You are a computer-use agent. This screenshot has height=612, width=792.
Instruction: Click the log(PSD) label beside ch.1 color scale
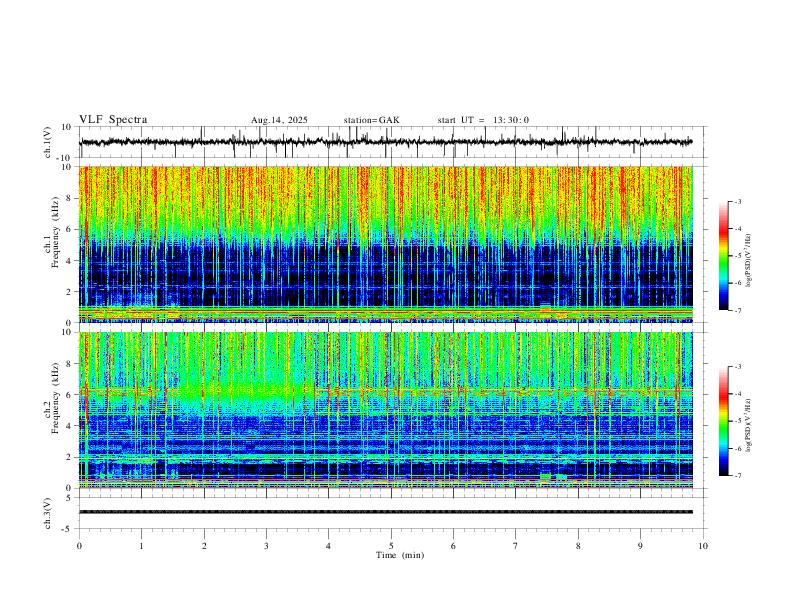point(749,261)
